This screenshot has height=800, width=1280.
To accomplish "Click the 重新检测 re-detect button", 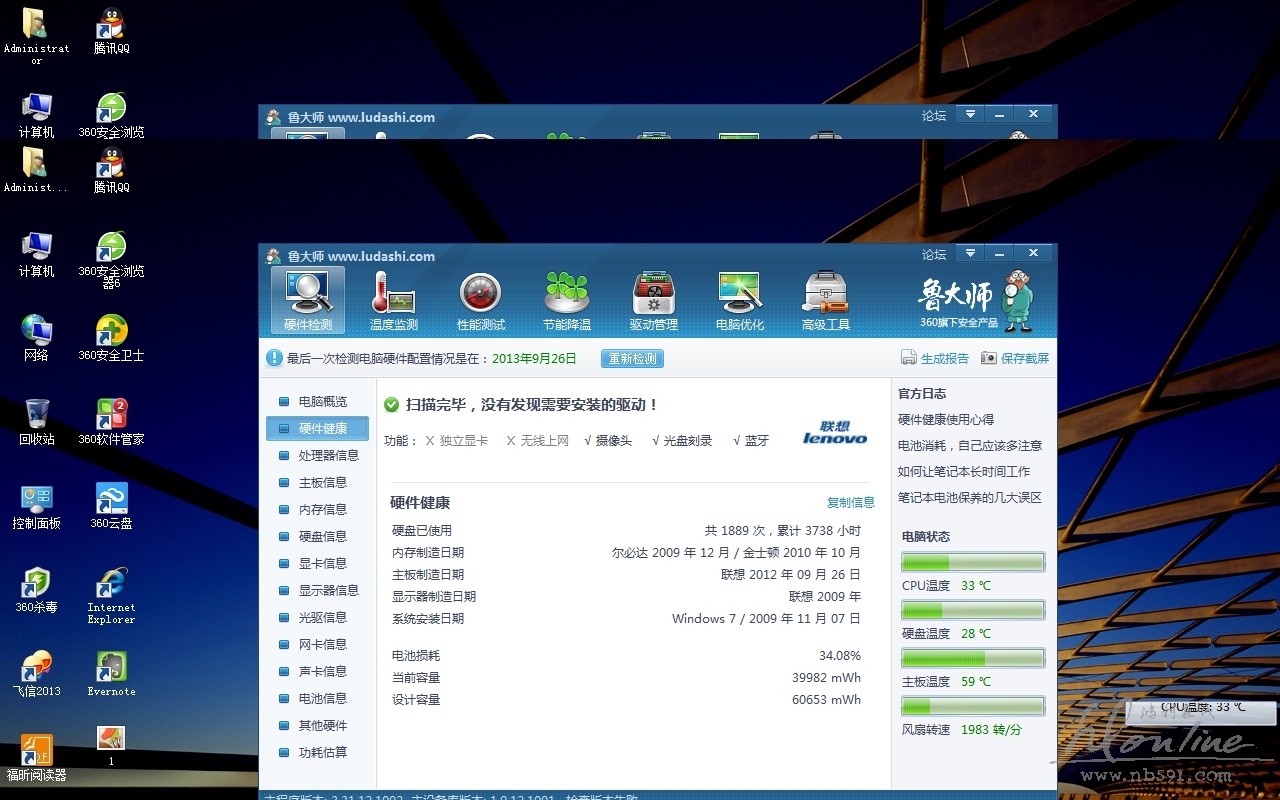I will pos(632,358).
